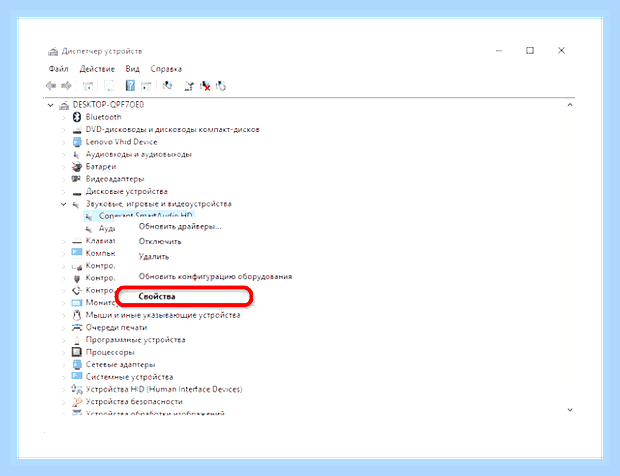The image size is (620, 476).
Task: Click the update driver toolbar icon
Action: point(189,86)
